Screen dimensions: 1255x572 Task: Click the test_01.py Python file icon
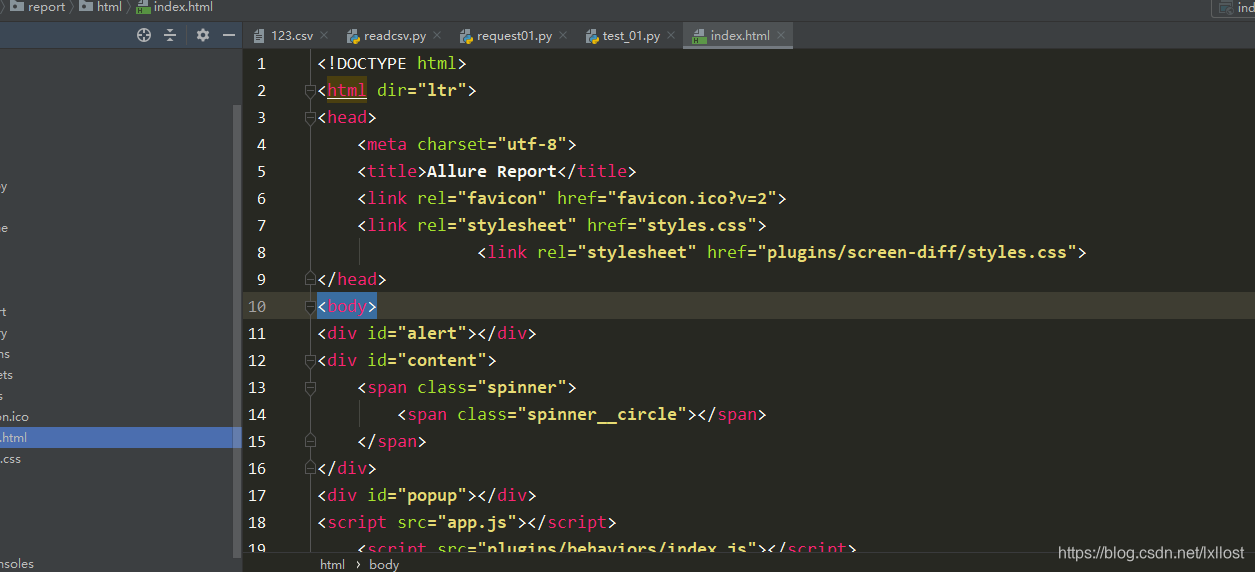592,35
